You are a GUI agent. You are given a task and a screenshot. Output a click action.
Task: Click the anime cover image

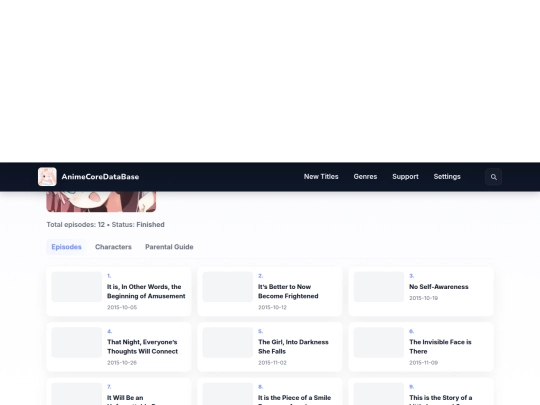(x=101, y=201)
